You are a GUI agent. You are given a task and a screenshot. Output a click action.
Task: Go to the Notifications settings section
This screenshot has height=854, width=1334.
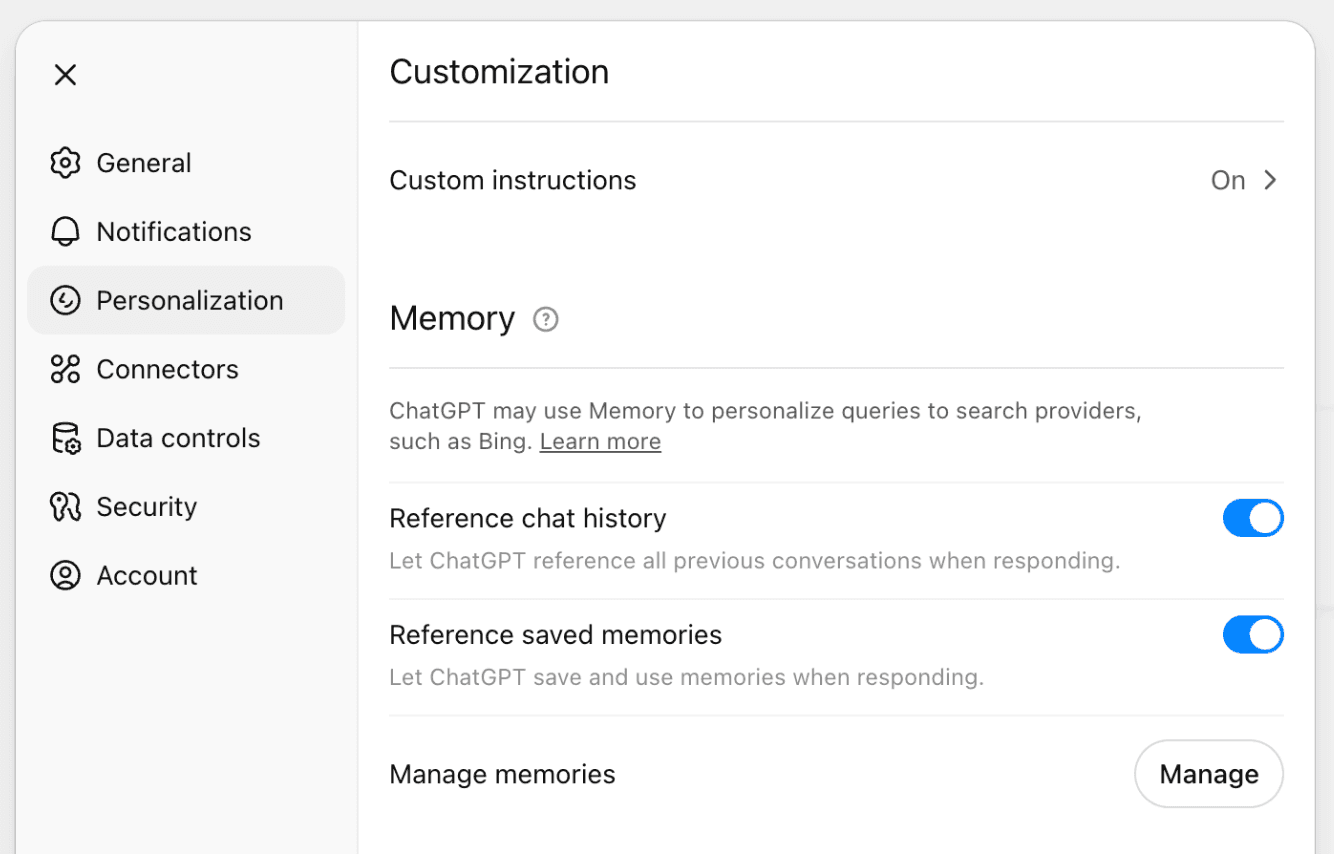173,232
